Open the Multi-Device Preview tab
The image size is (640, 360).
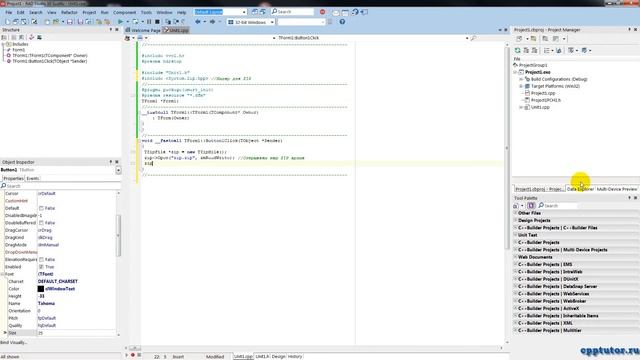coord(617,189)
